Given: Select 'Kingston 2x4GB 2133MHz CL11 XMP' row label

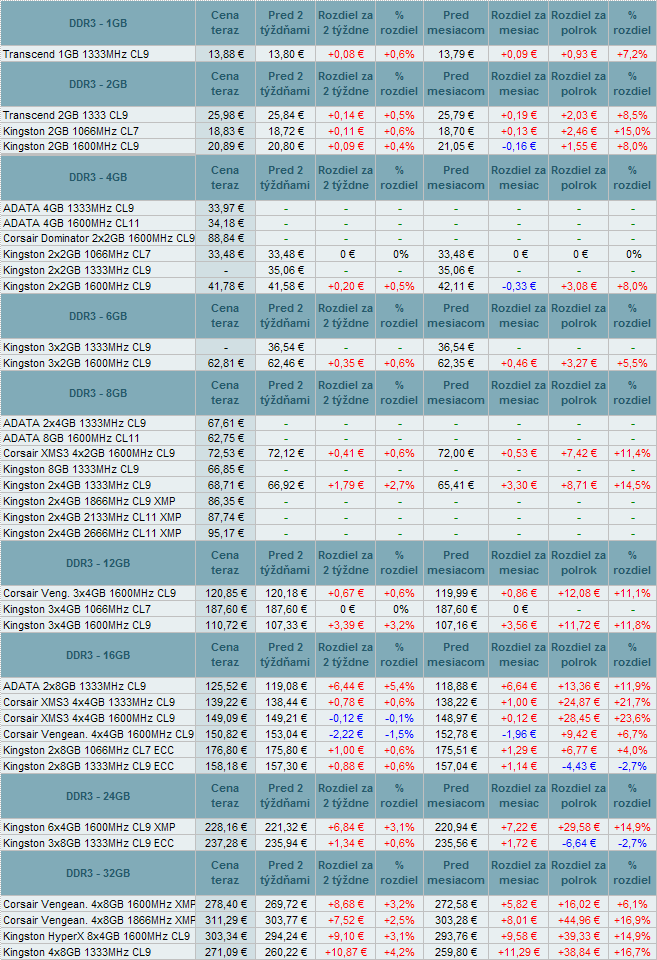Looking at the screenshot, I should [x=92, y=517].
